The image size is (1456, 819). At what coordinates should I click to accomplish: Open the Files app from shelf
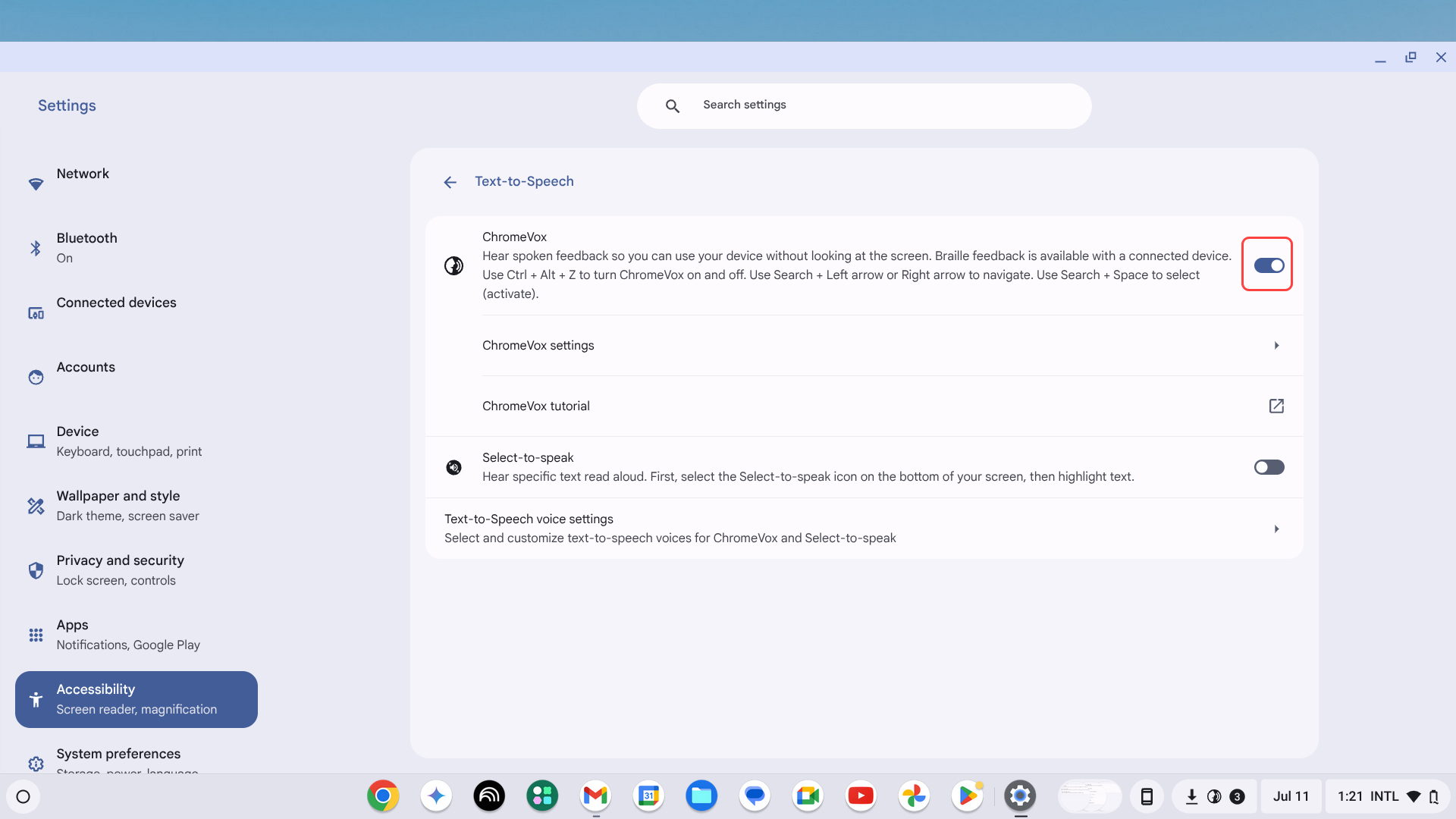701,796
